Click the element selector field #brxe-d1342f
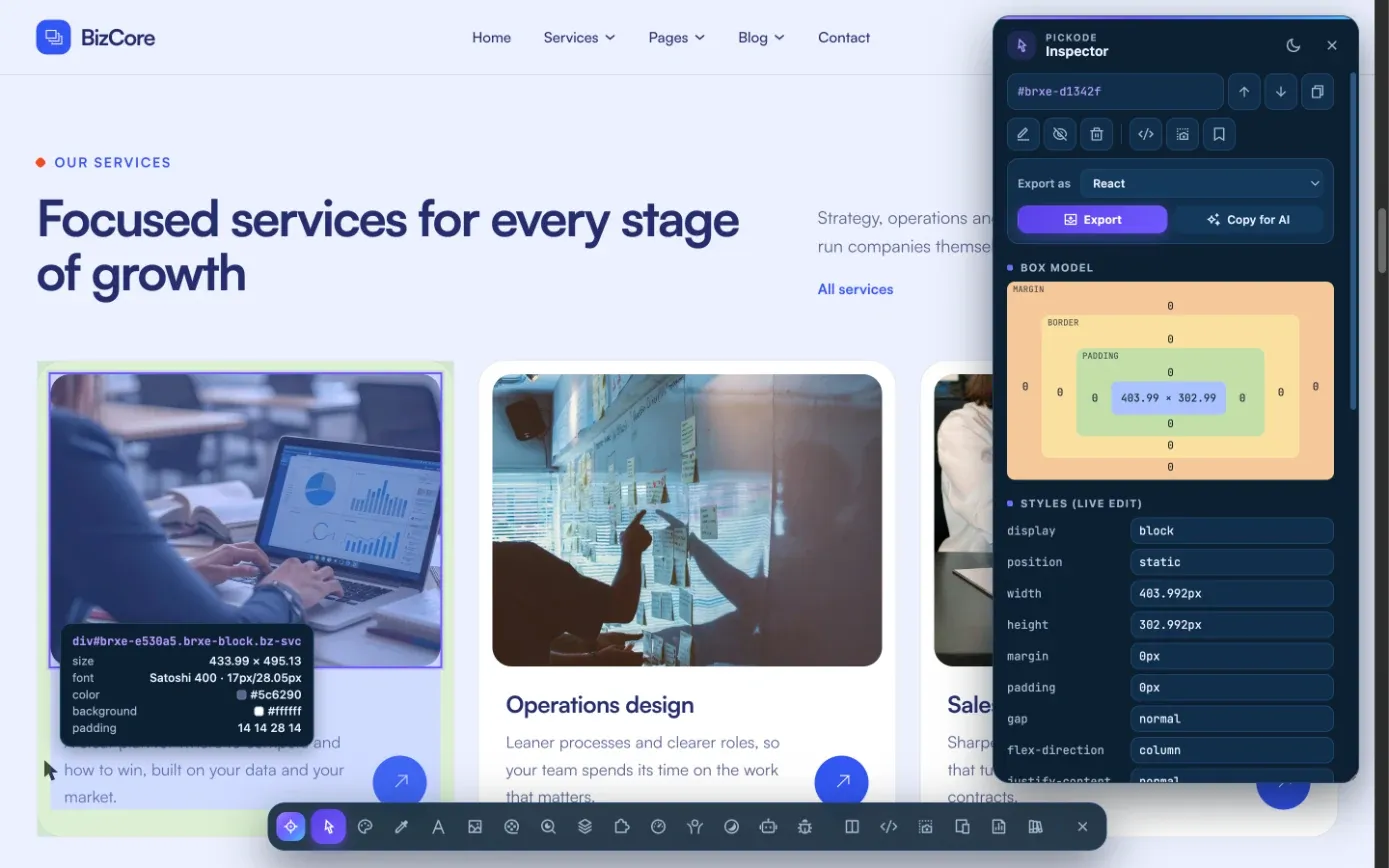Screen dimensions: 1389x868 [1115, 91]
